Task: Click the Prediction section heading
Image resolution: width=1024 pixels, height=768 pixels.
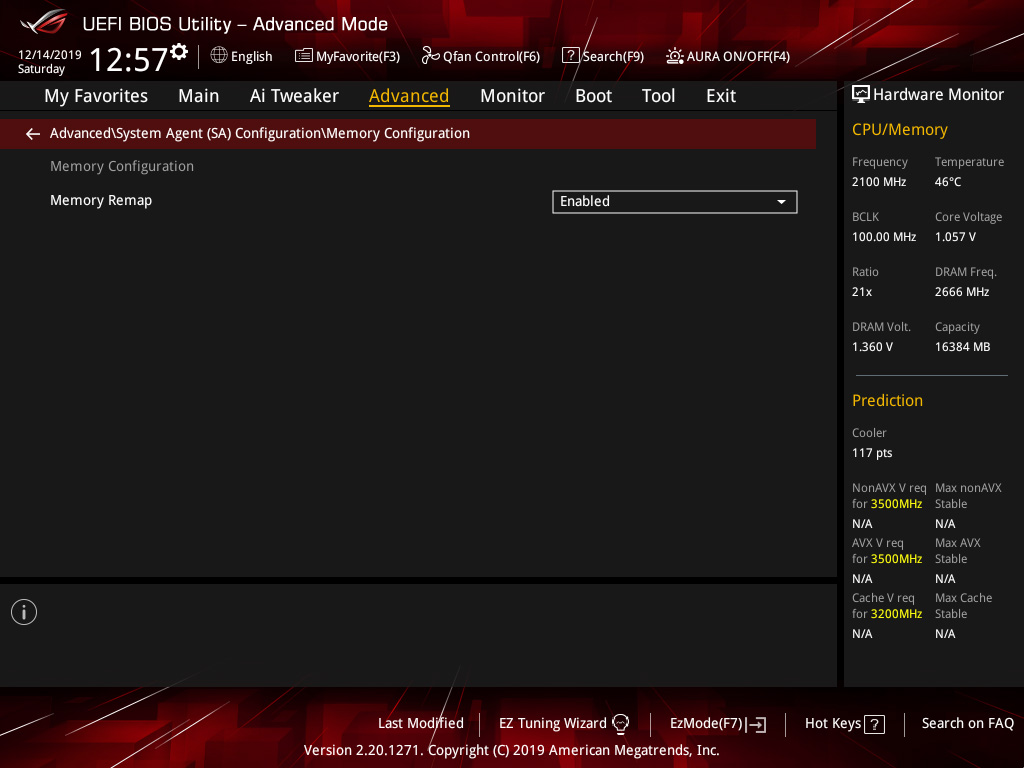Action: [888, 400]
